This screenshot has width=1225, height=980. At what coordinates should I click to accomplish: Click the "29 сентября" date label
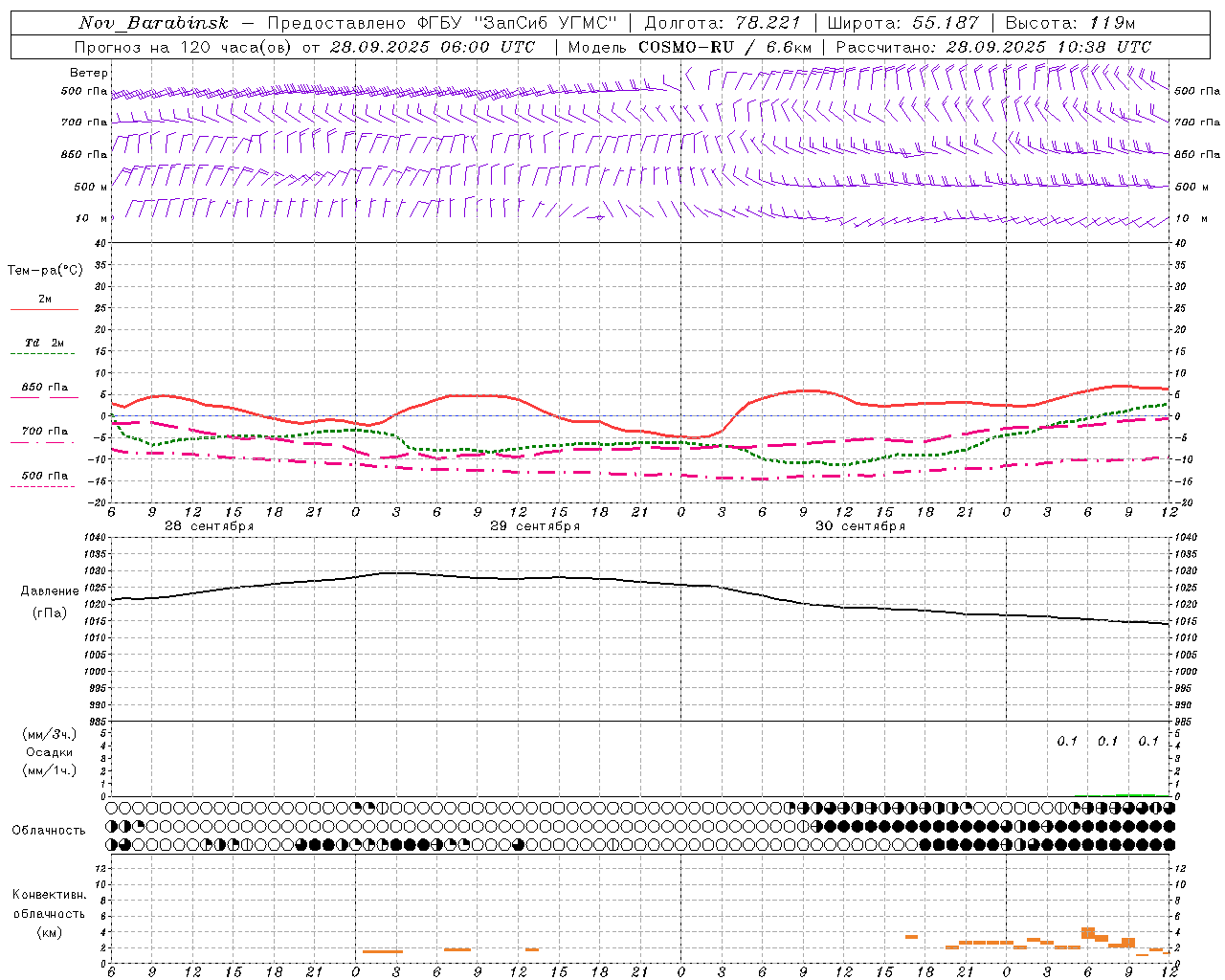[535, 526]
